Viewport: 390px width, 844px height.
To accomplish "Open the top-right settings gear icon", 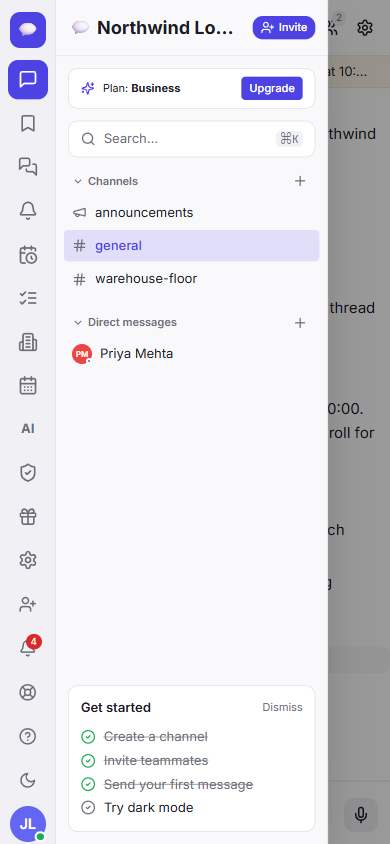I will pyautogui.click(x=365, y=27).
